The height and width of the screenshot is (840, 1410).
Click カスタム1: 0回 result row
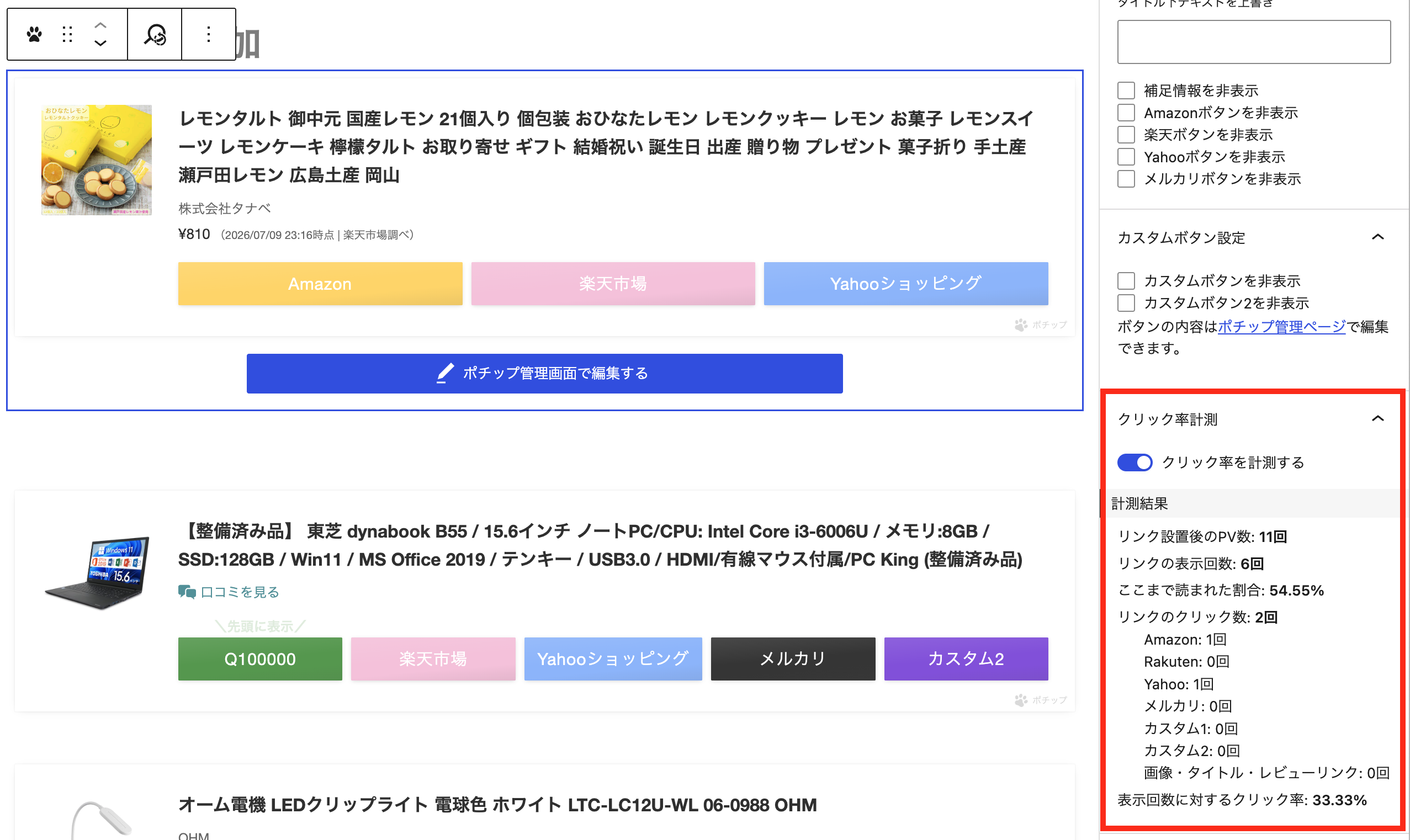click(1191, 729)
